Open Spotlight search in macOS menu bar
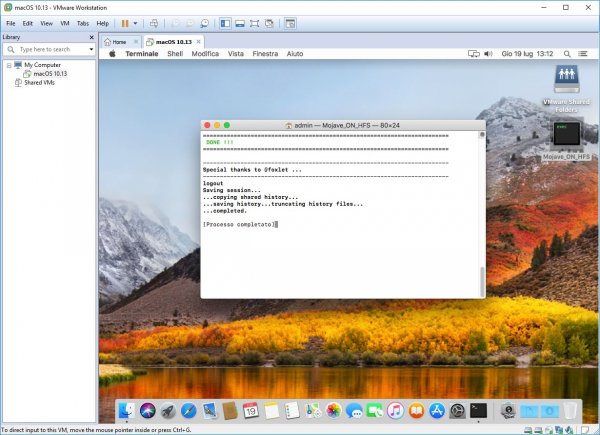 point(567,54)
